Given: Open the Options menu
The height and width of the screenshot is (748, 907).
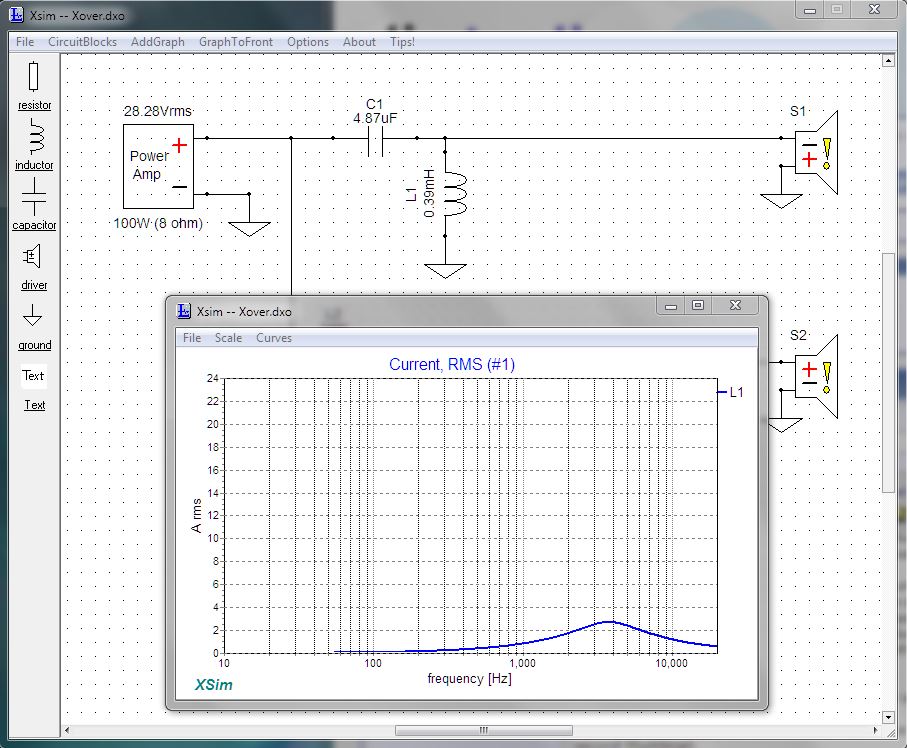Looking at the screenshot, I should (x=308, y=42).
